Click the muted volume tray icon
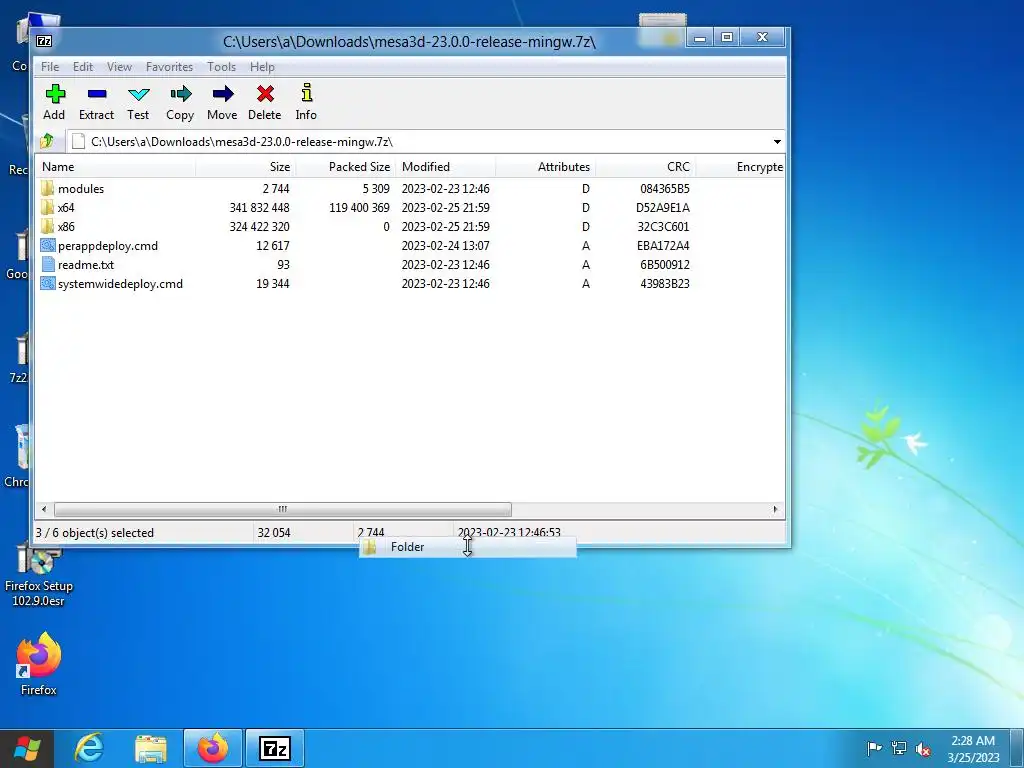The width and height of the screenshot is (1024, 768). 923,749
